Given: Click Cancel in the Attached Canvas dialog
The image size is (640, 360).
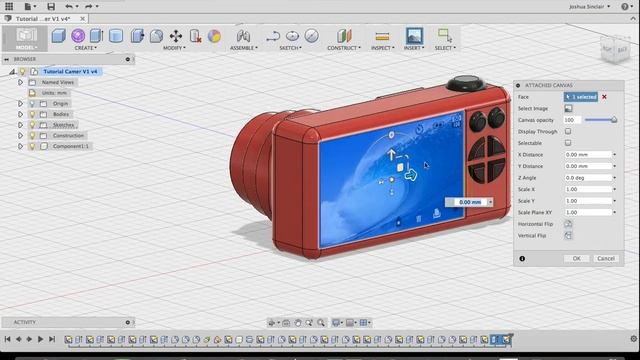Looking at the screenshot, I should pos(606,258).
